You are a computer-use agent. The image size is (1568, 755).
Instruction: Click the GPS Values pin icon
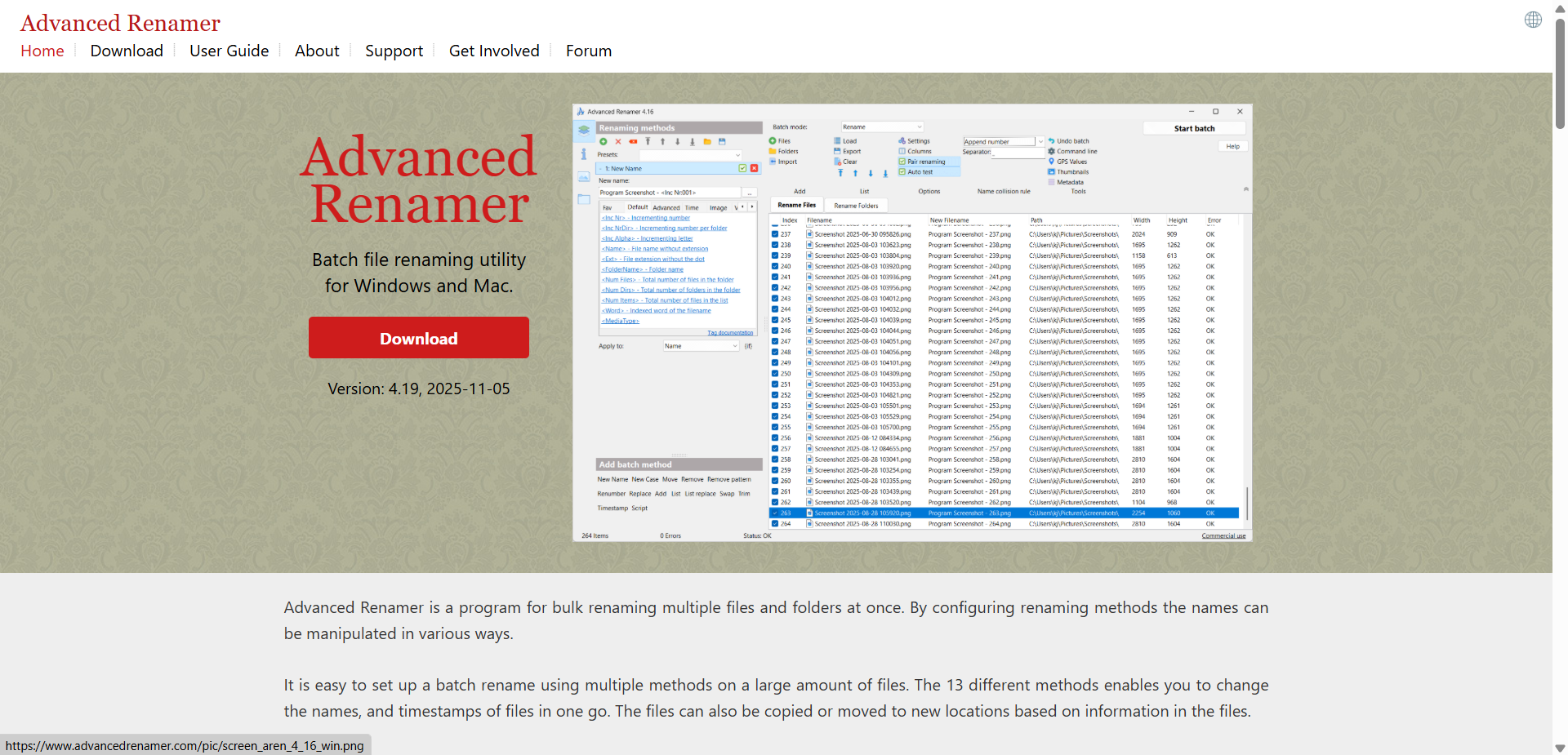tap(1052, 162)
